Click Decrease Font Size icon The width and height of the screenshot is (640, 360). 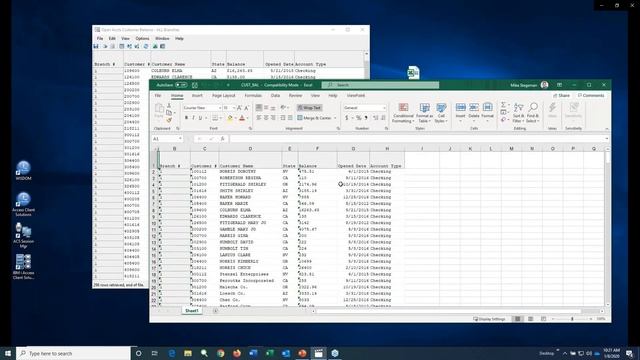[246, 108]
